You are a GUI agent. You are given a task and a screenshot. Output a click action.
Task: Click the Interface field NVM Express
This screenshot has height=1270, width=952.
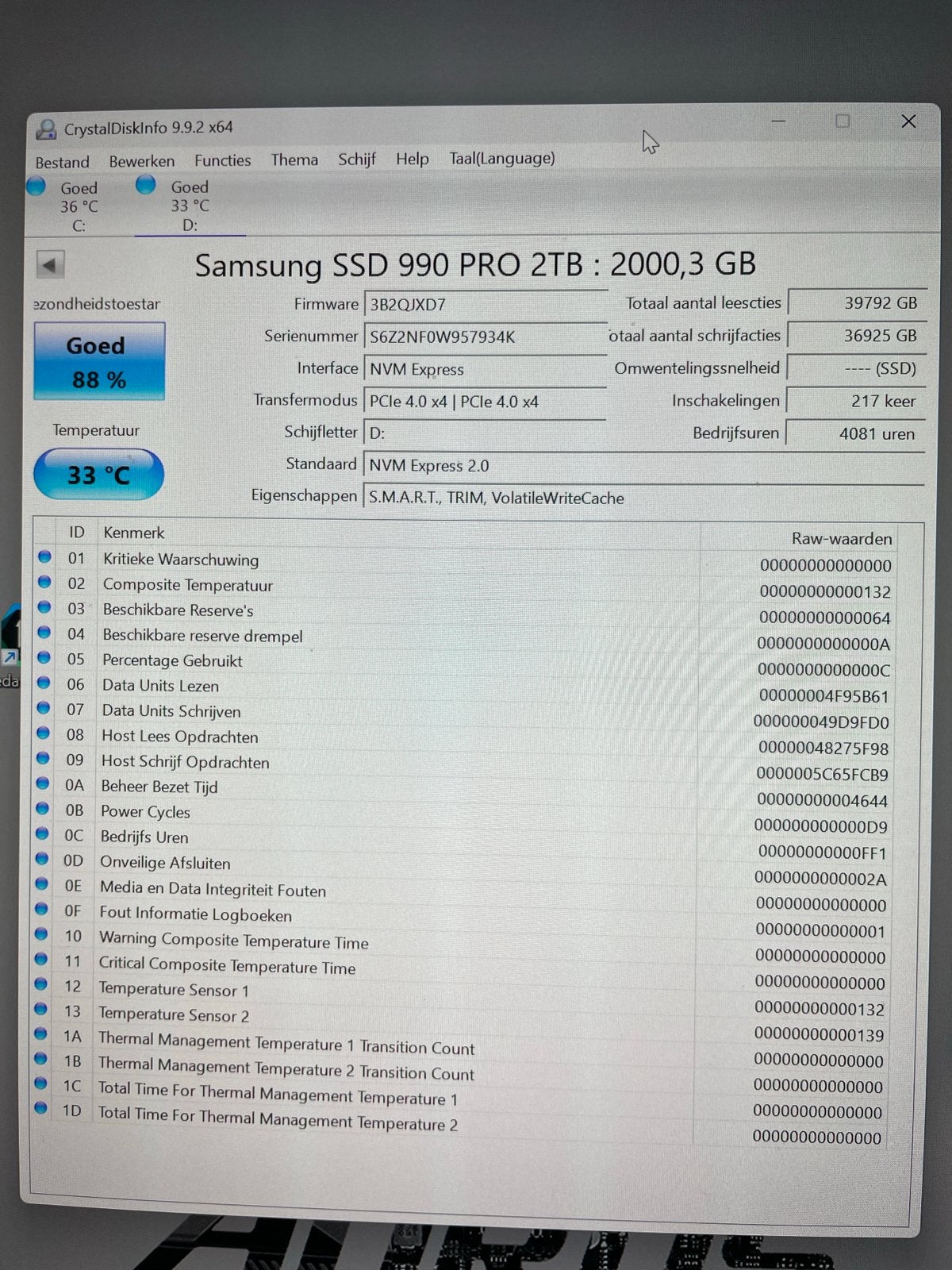click(485, 369)
